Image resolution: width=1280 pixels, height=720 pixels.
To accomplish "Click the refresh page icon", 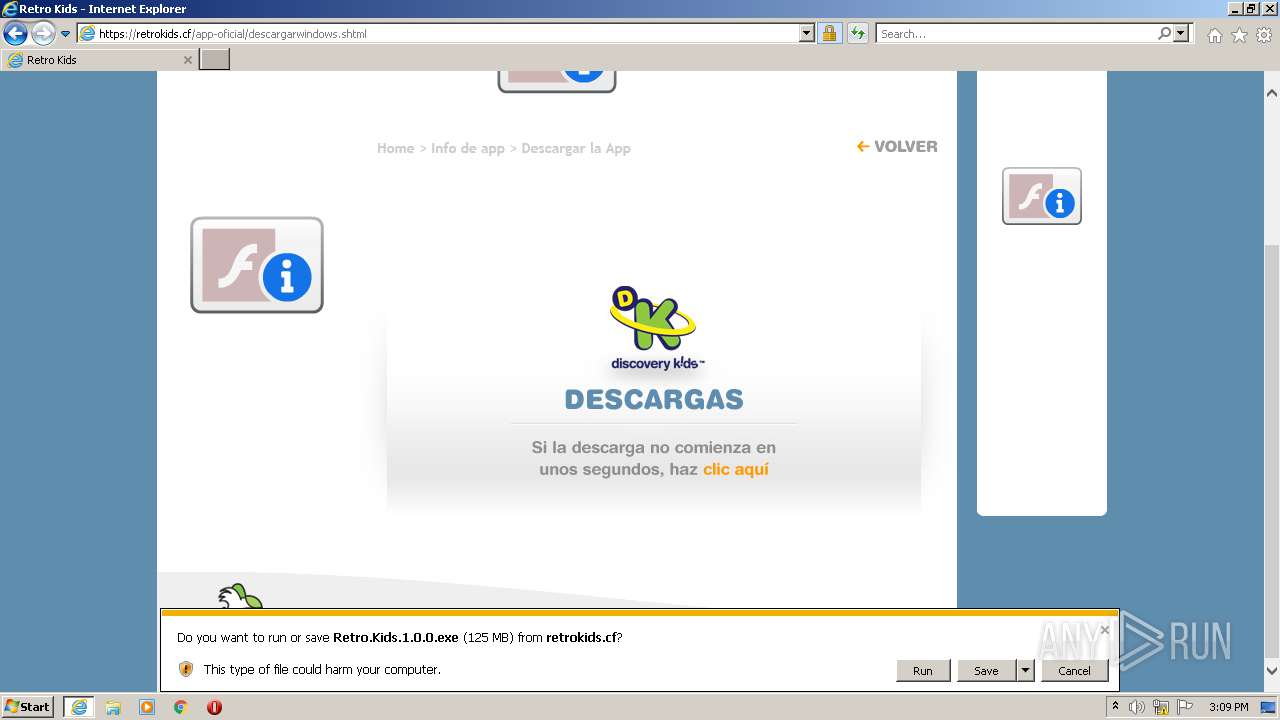I will coord(857,33).
